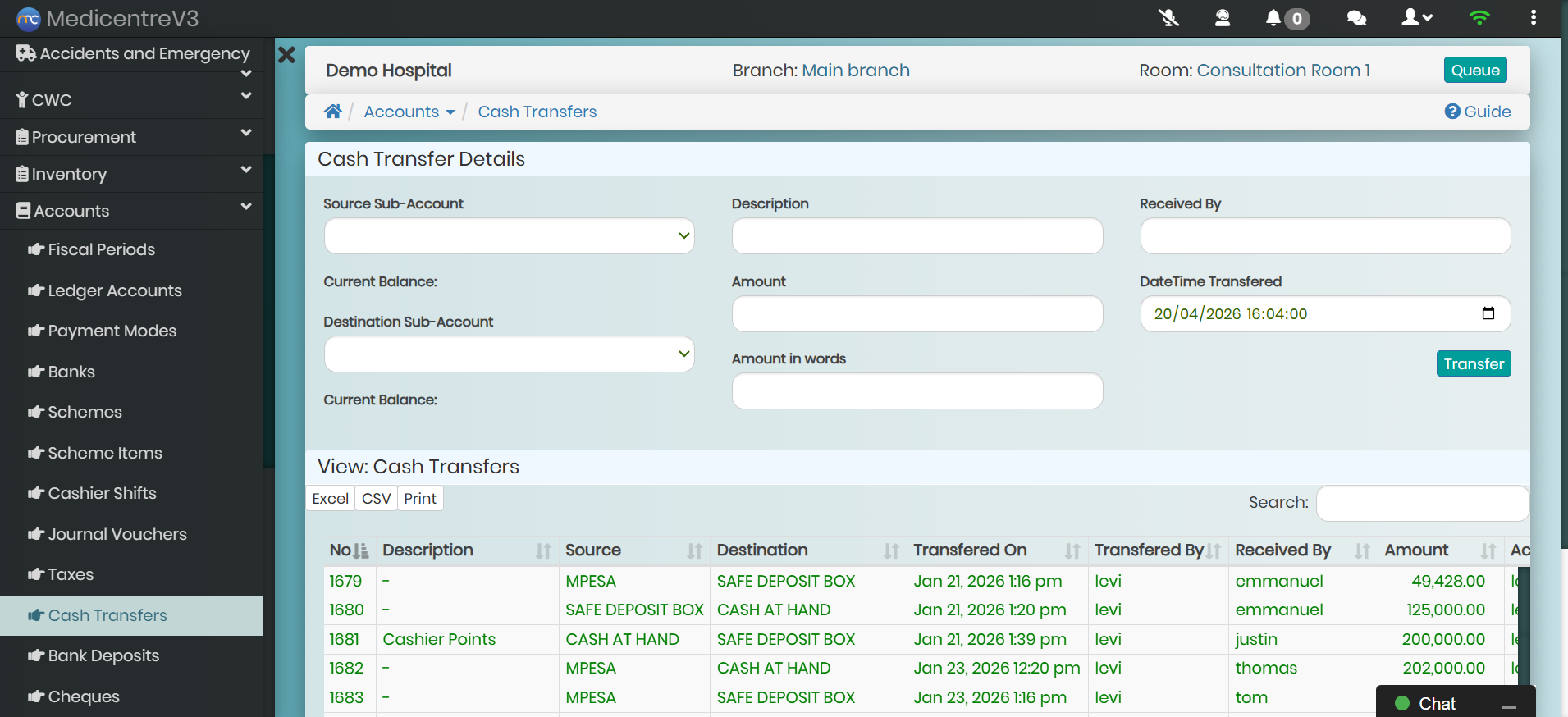
Task: Export table using the Excel button
Action: 330,499
